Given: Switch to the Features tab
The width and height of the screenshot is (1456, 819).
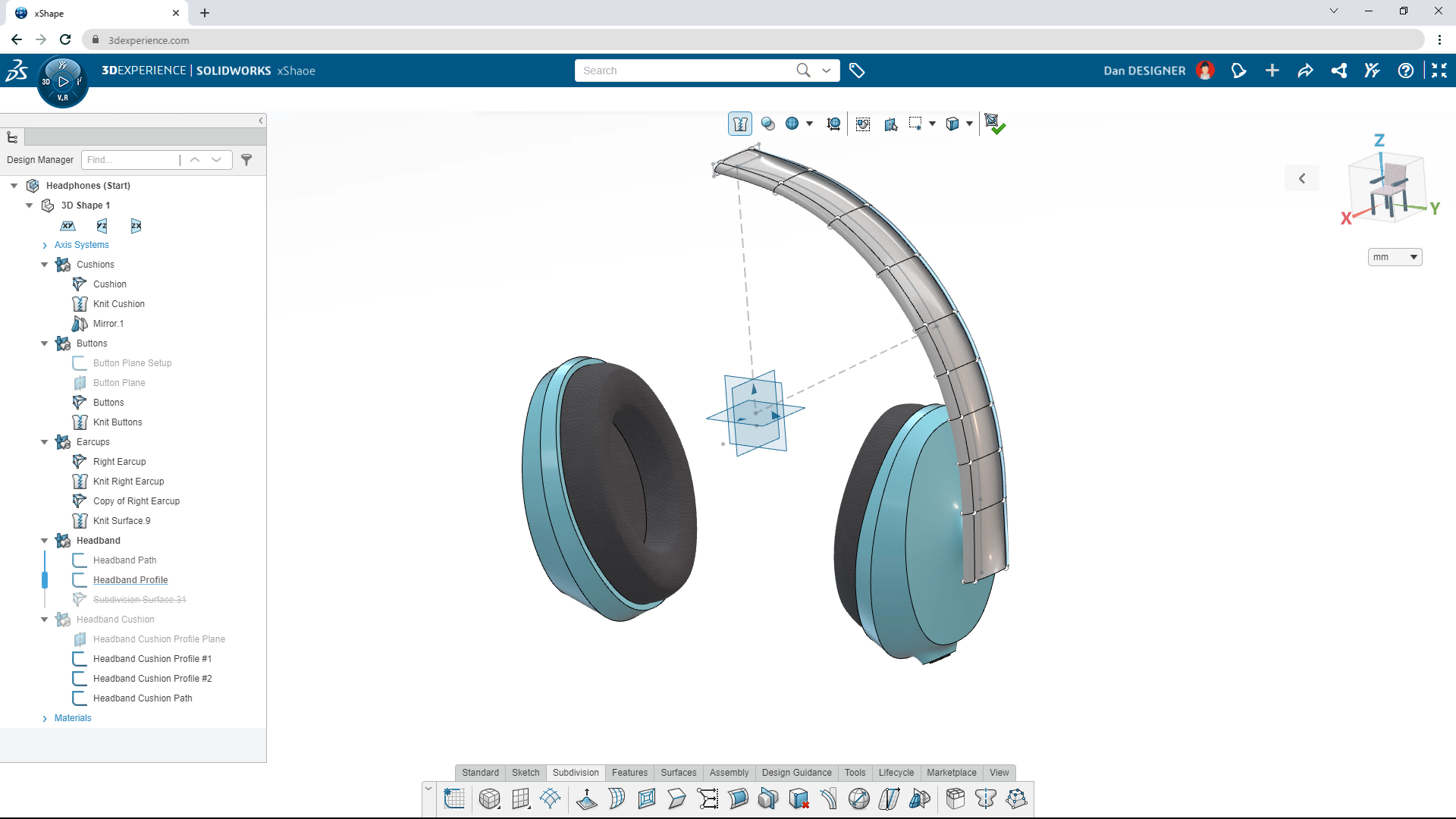Looking at the screenshot, I should click(x=629, y=773).
